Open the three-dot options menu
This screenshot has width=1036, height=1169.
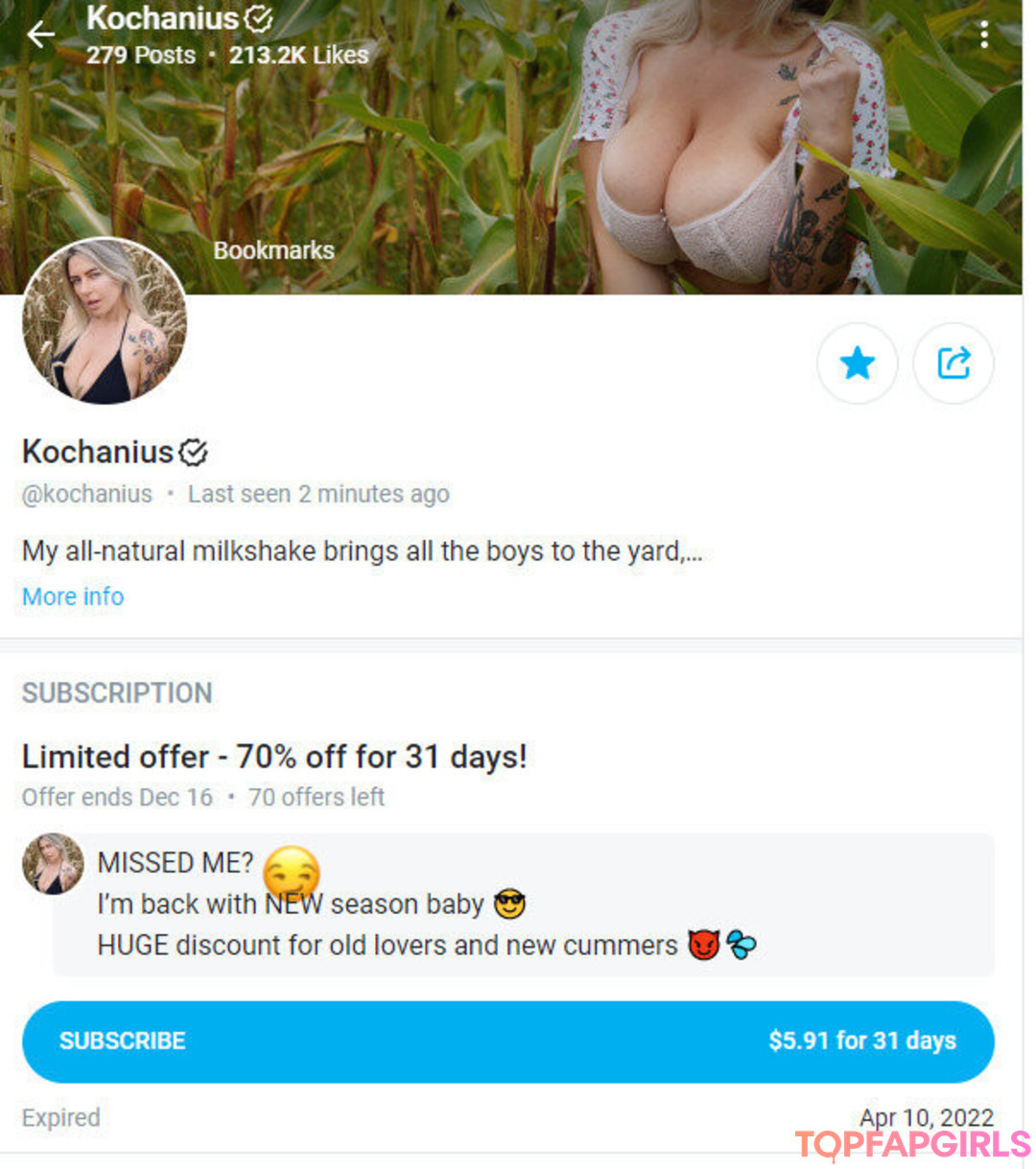pyautogui.click(x=984, y=35)
